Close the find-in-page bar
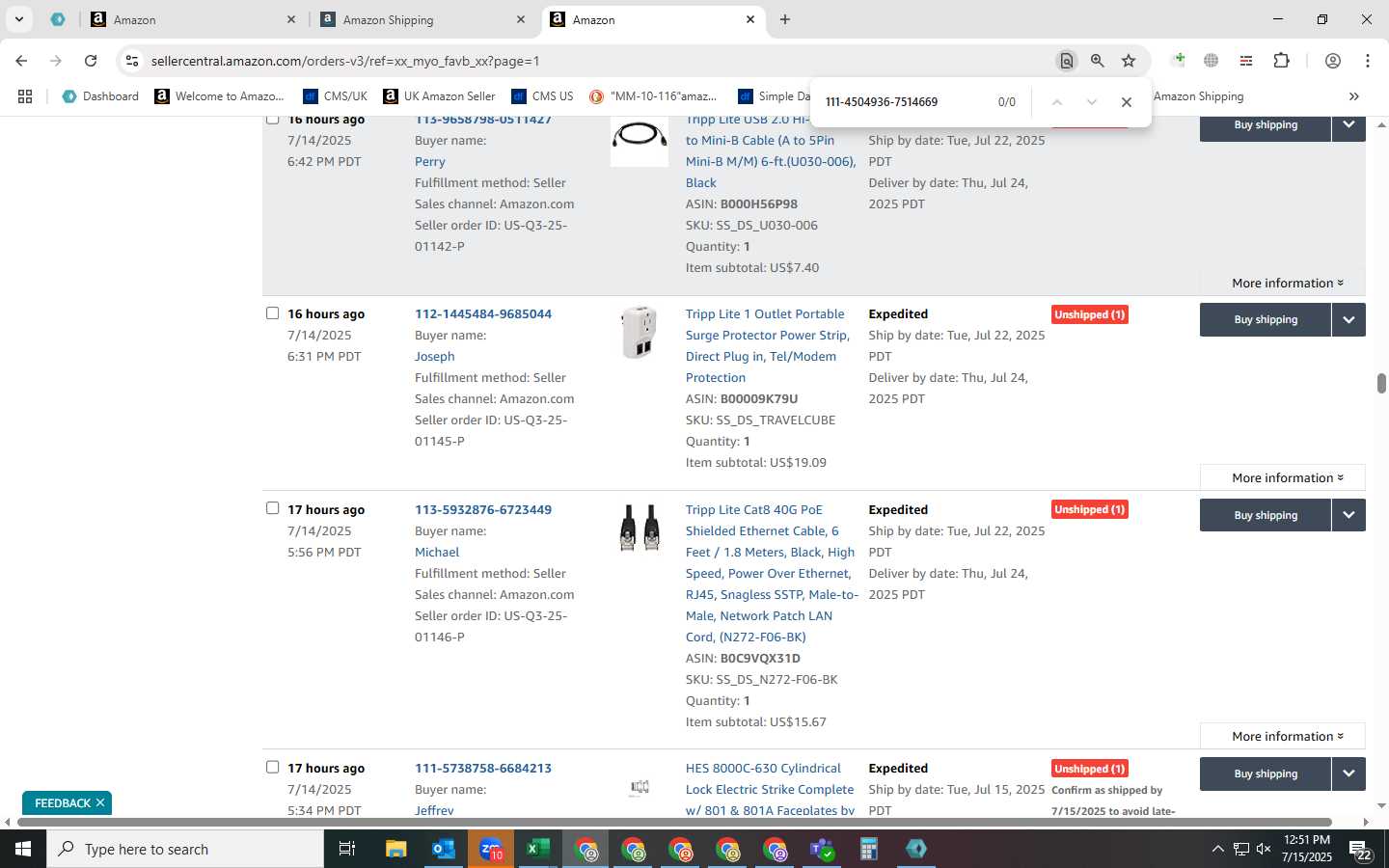 point(1126,102)
